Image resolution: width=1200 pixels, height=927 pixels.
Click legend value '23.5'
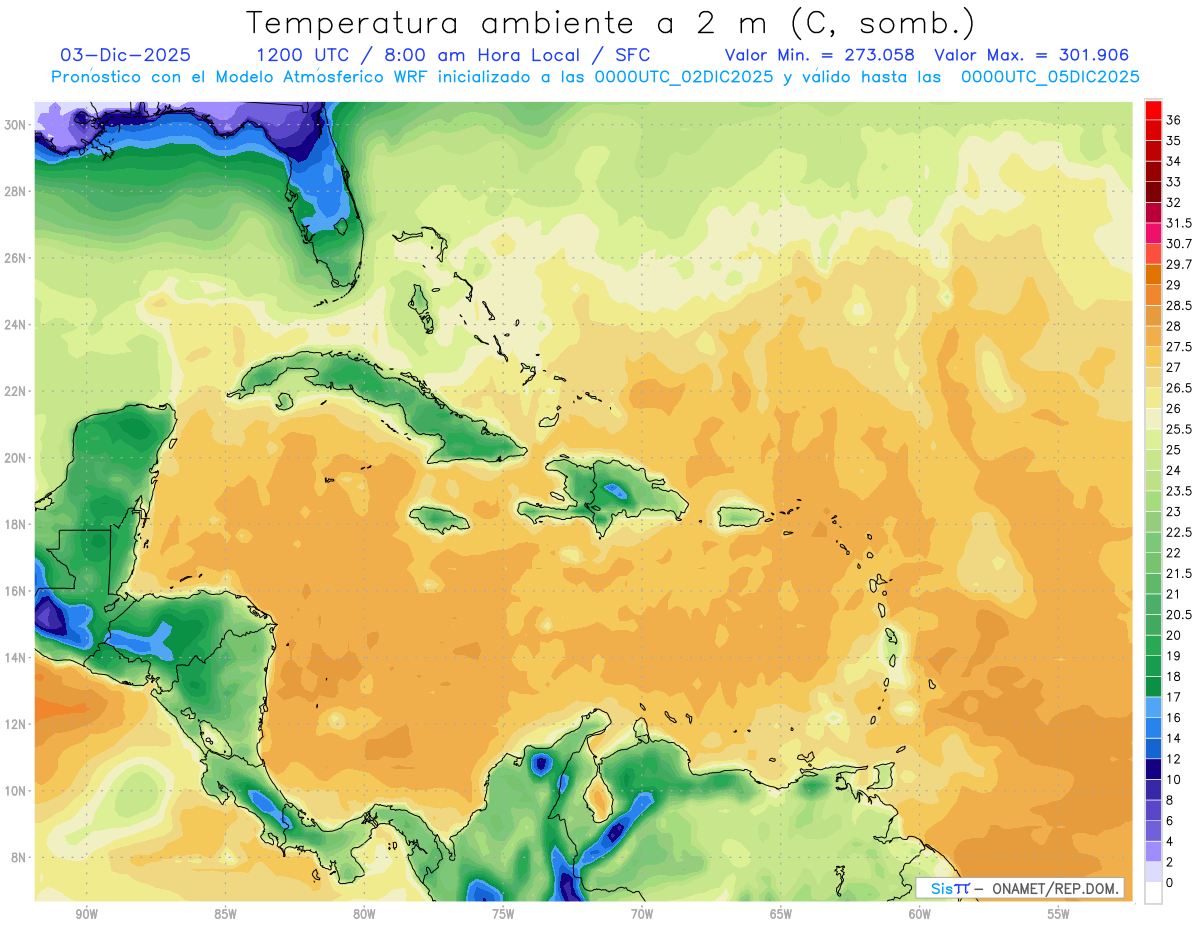pos(1179,491)
